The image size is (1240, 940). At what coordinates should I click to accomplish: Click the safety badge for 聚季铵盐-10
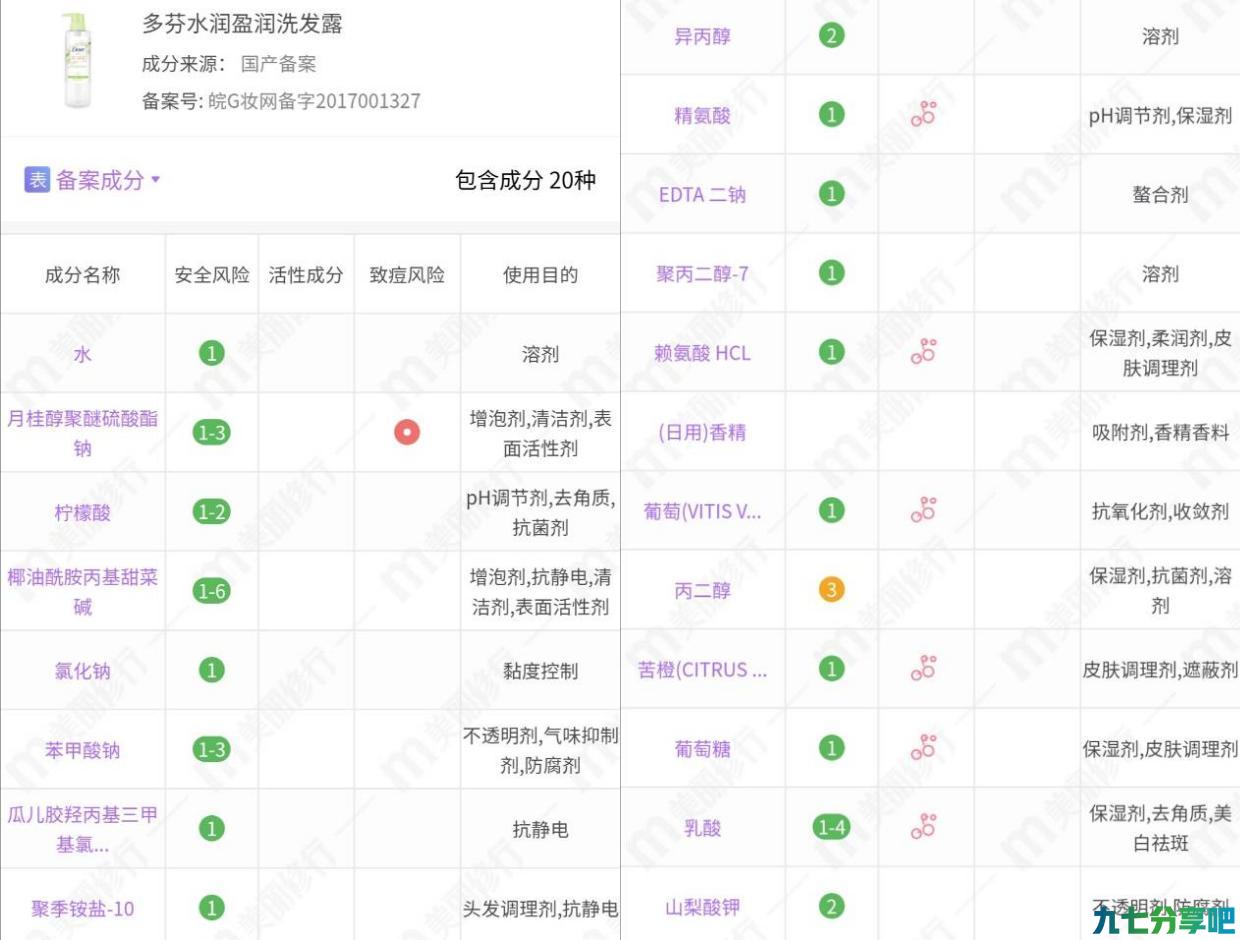click(211, 908)
